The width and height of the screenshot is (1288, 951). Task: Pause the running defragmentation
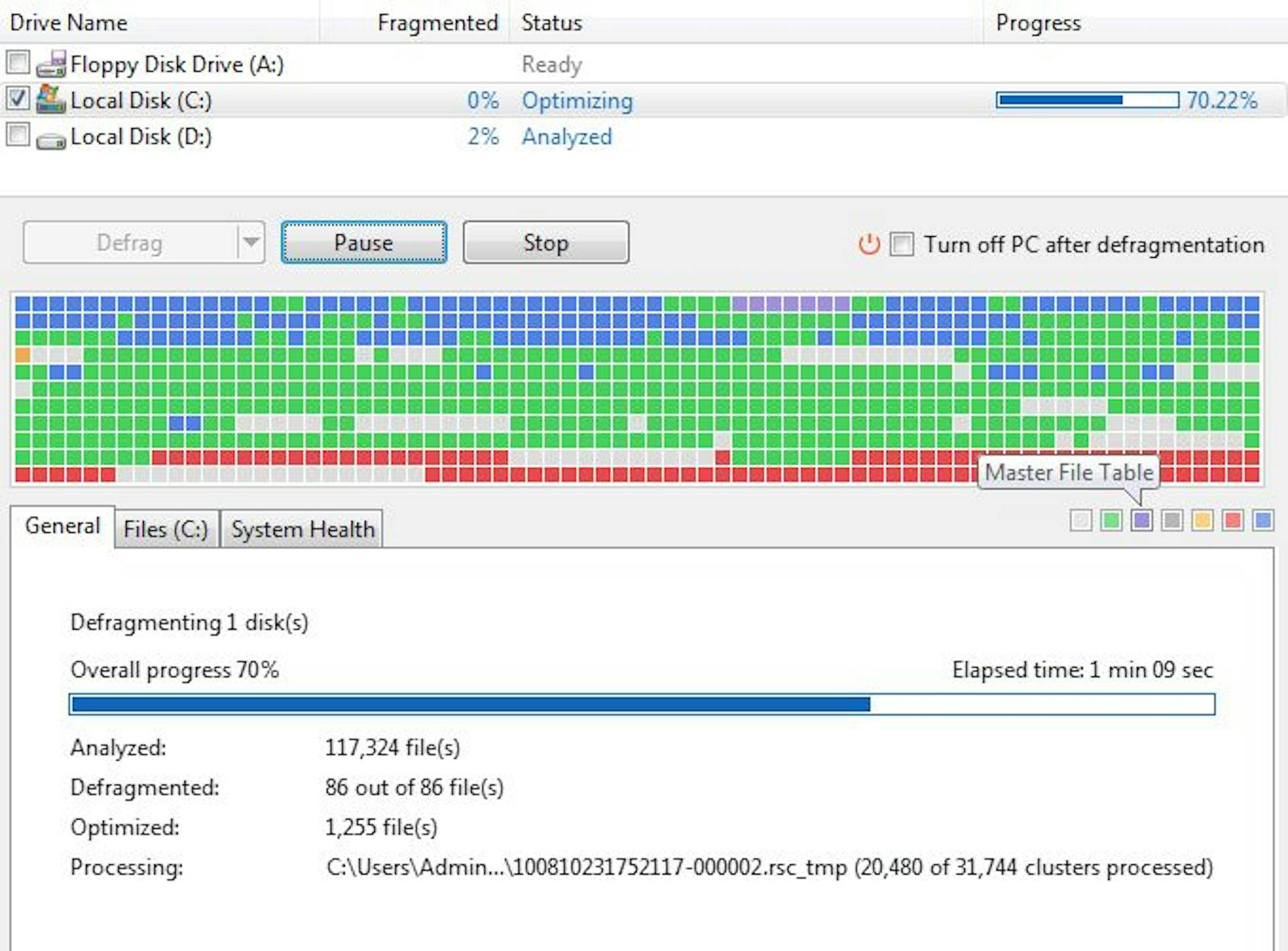[x=364, y=242]
